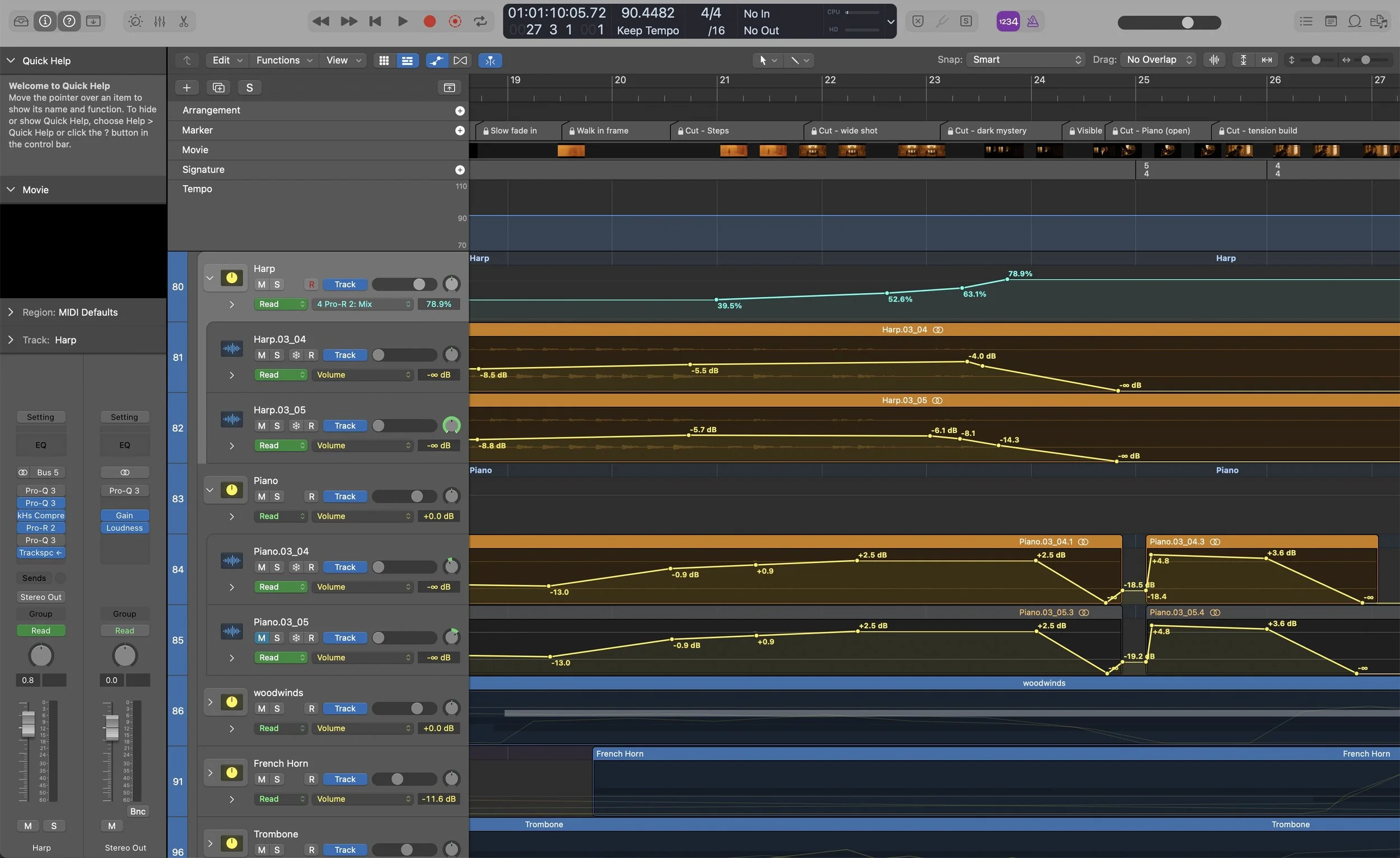The height and width of the screenshot is (858, 1400).
Task: Toggle waveform zoom button
Action: click(x=1214, y=60)
